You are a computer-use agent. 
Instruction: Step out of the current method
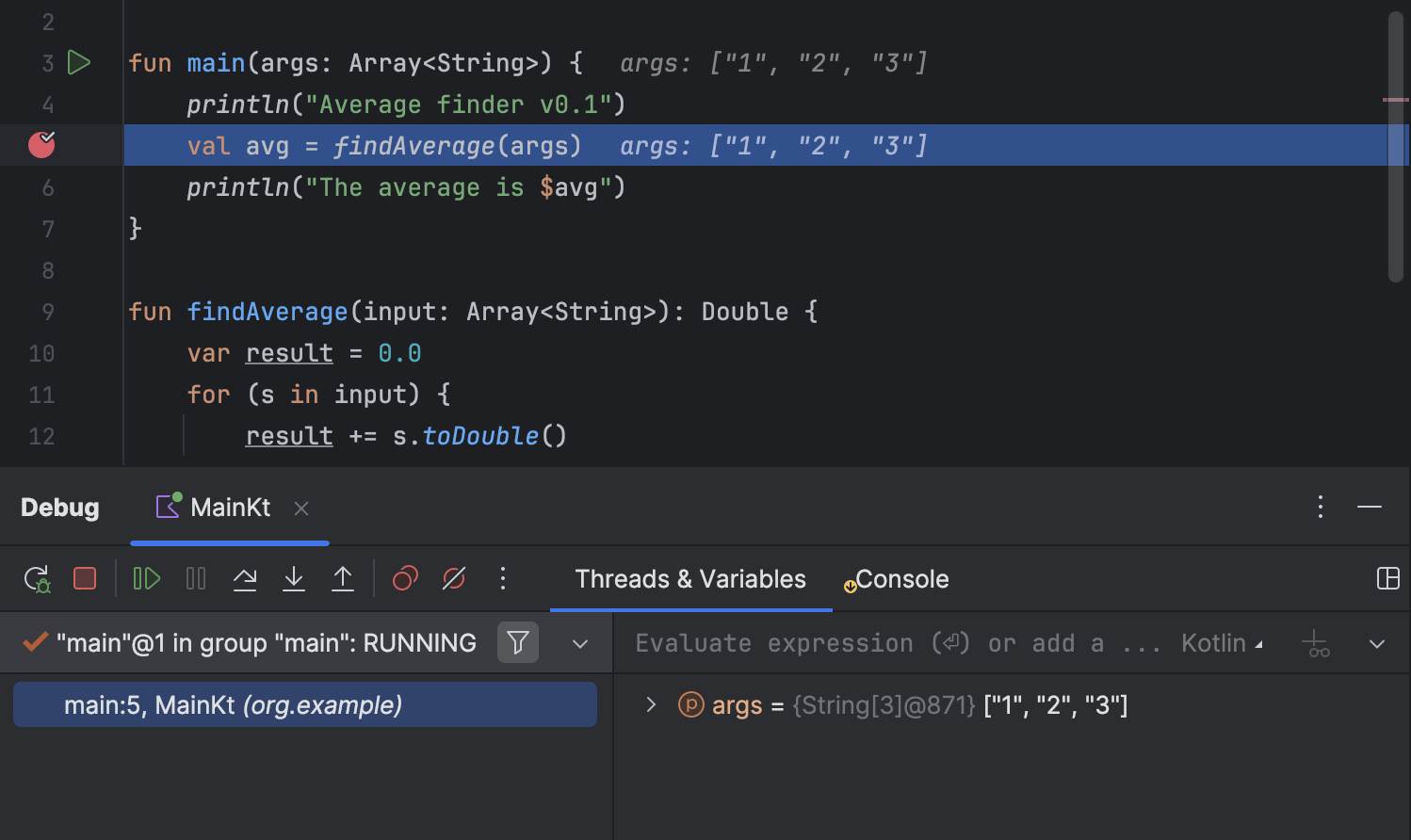(x=343, y=579)
